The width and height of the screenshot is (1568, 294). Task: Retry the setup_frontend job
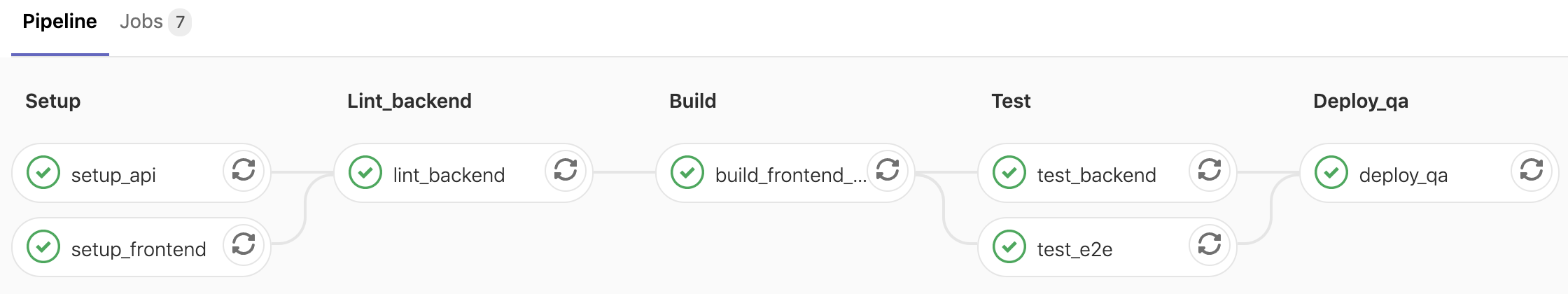(x=244, y=244)
